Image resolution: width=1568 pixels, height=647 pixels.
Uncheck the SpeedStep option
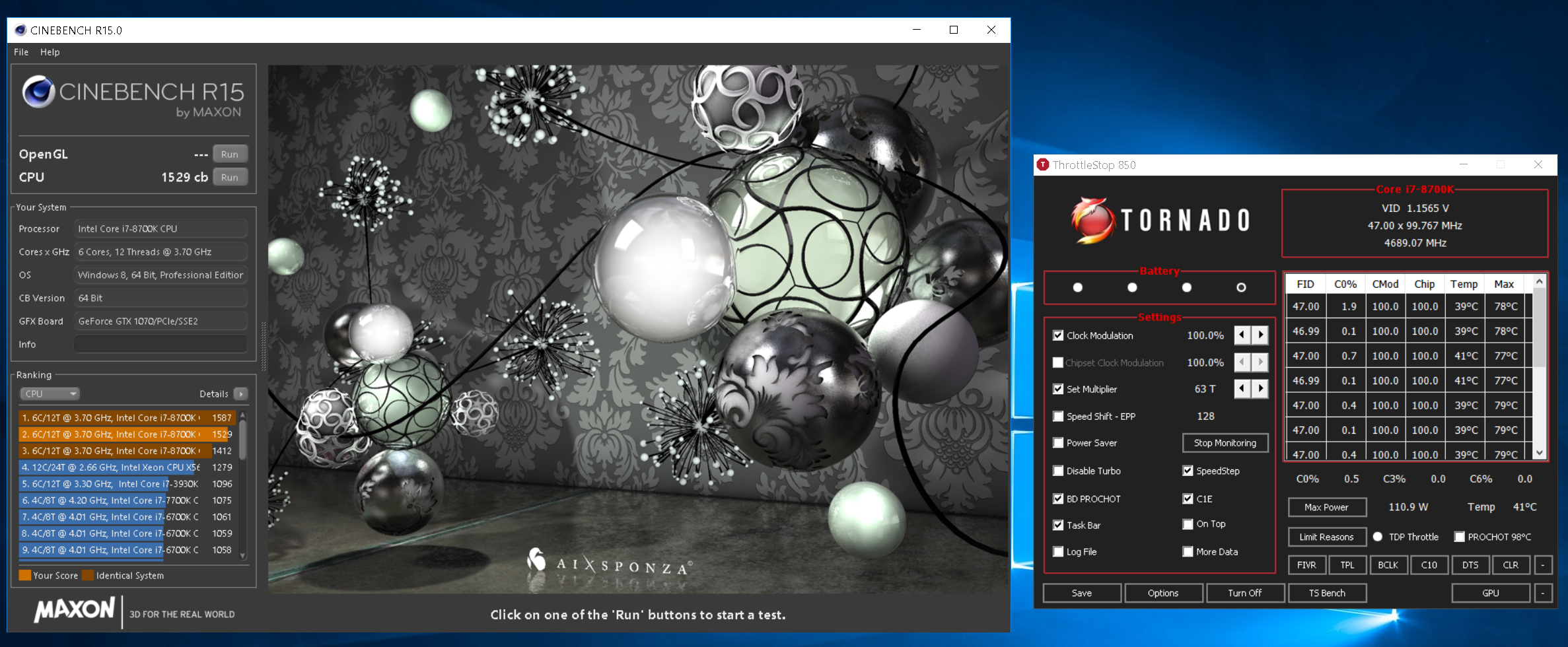coord(1188,471)
